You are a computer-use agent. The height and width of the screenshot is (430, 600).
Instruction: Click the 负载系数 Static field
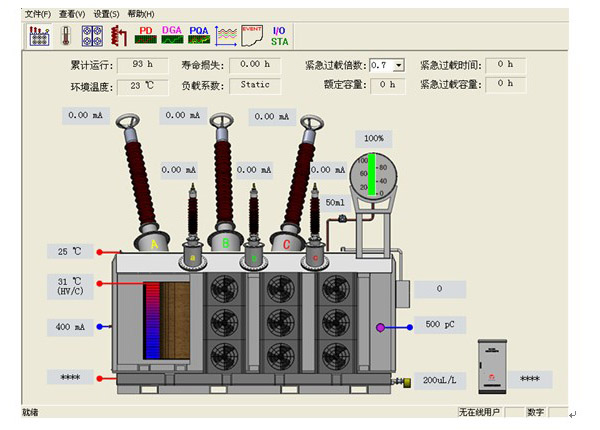[x=254, y=85]
